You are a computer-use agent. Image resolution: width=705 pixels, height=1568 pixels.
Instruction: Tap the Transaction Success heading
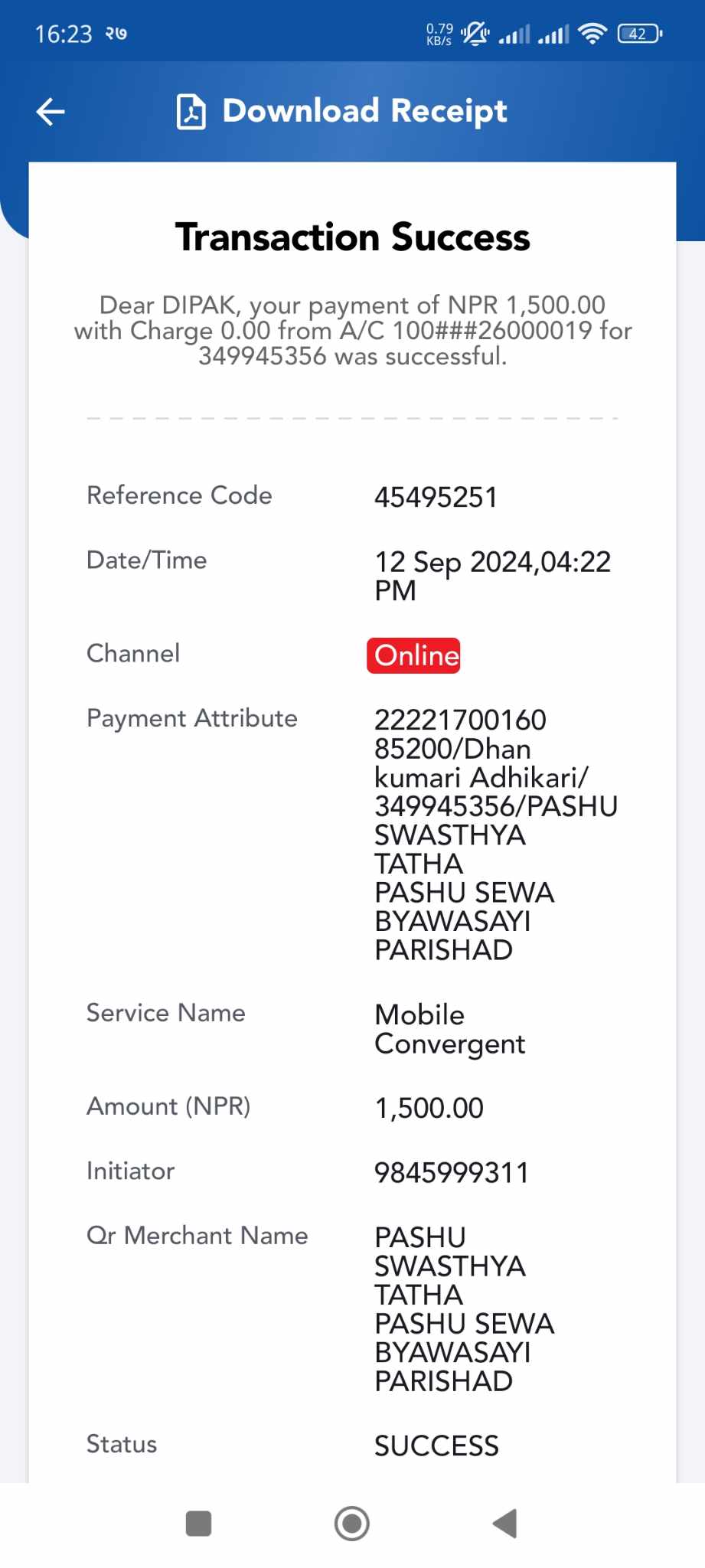pyautogui.click(x=352, y=237)
